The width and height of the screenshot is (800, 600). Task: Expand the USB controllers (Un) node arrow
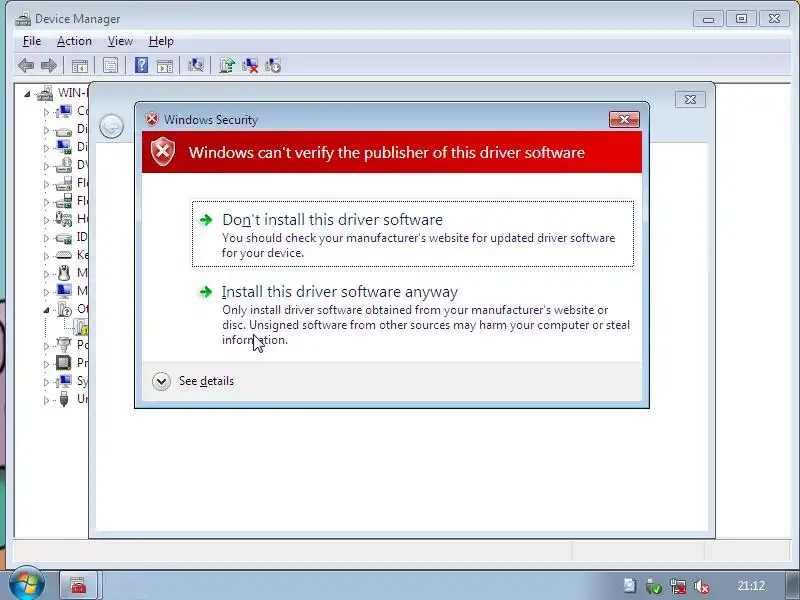pyautogui.click(x=46, y=400)
